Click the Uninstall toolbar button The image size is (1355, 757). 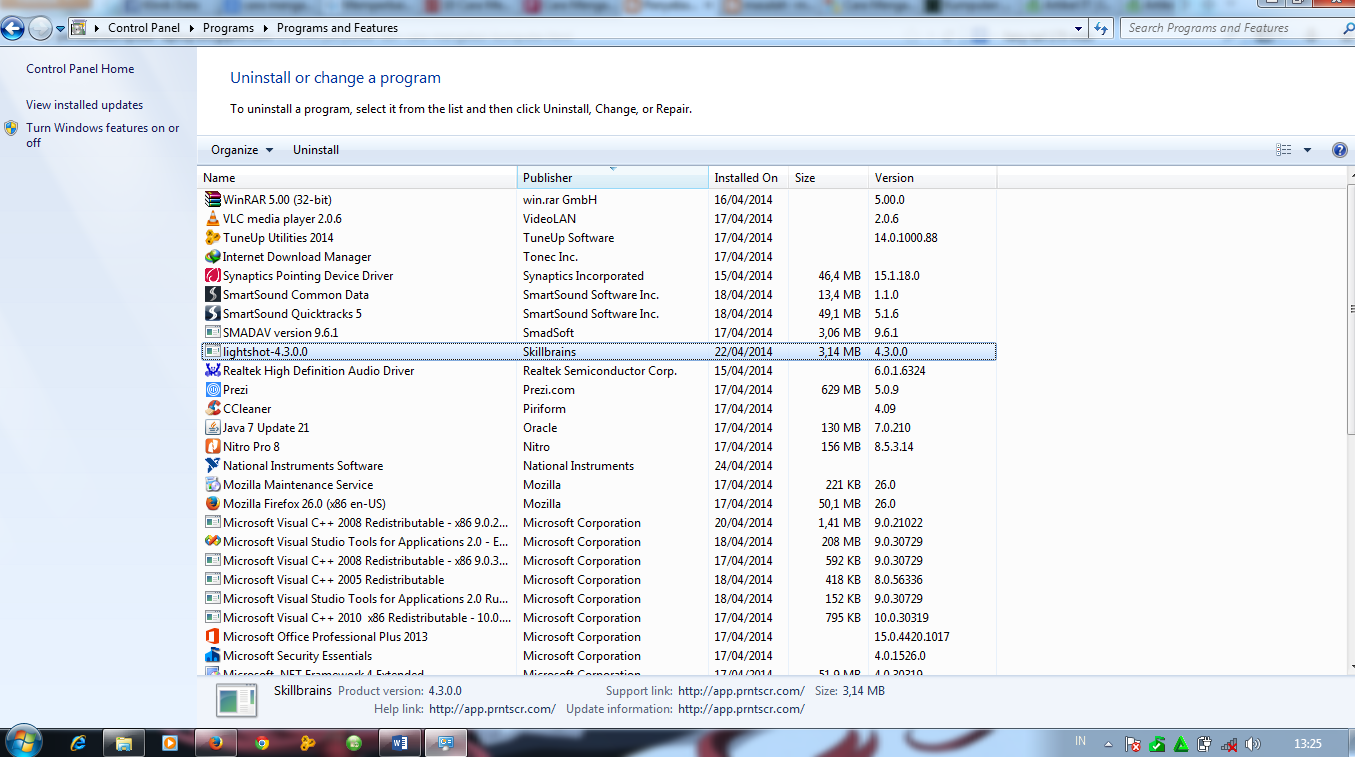(x=316, y=150)
